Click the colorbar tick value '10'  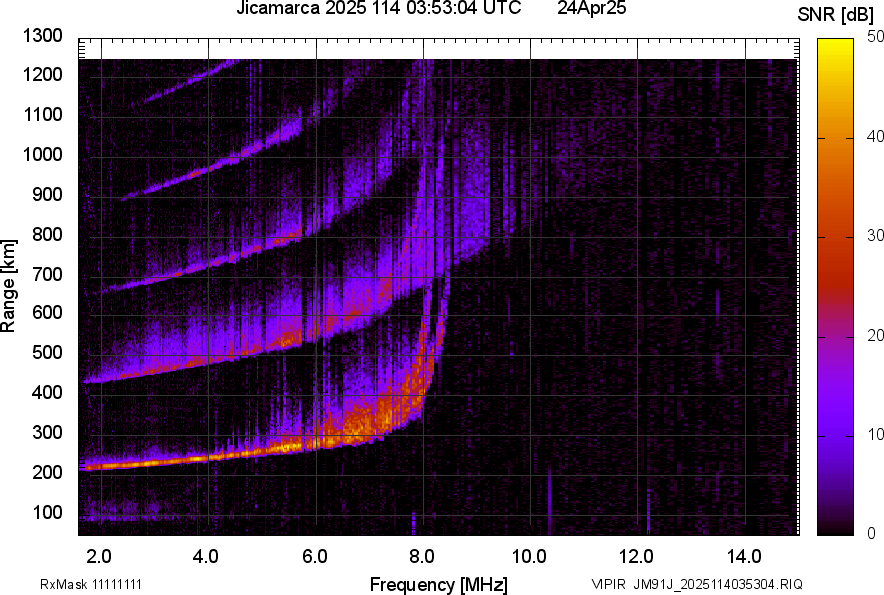pos(875,435)
